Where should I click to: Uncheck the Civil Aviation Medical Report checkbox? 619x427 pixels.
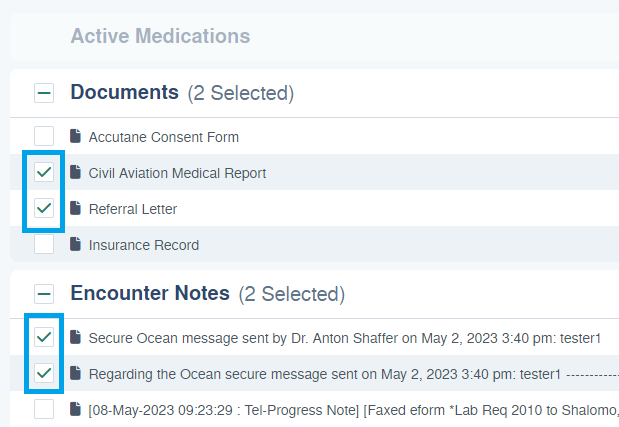tap(44, 172)
